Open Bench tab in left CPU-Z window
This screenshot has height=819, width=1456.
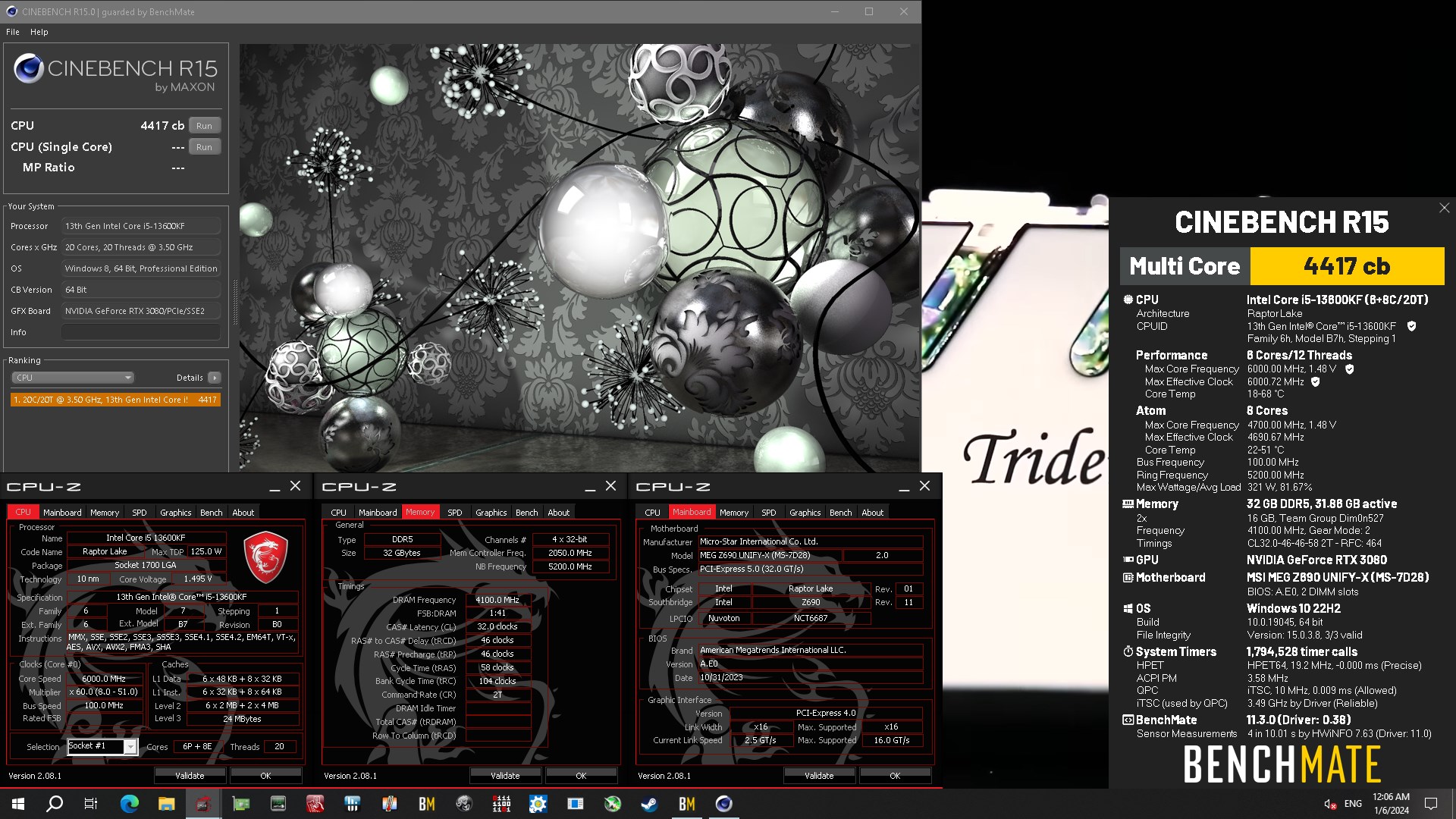pos(211,513)
